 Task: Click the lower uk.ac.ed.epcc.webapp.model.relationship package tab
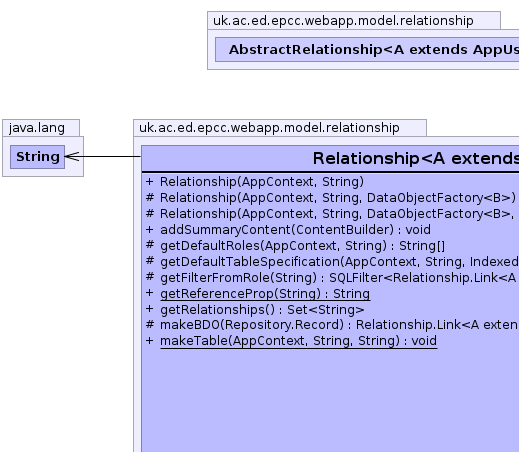[x=280, y=128]
